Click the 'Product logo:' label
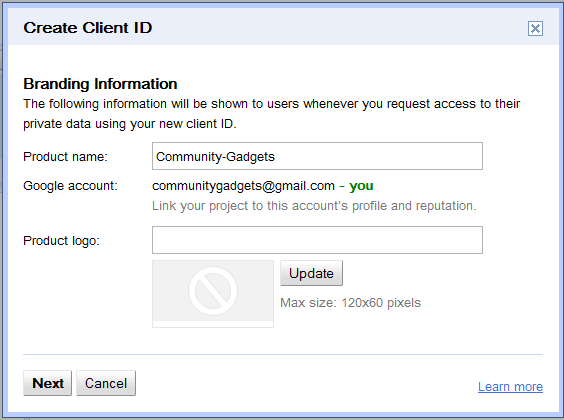This screenshot has width=564, height=420. tap(62, 241)
